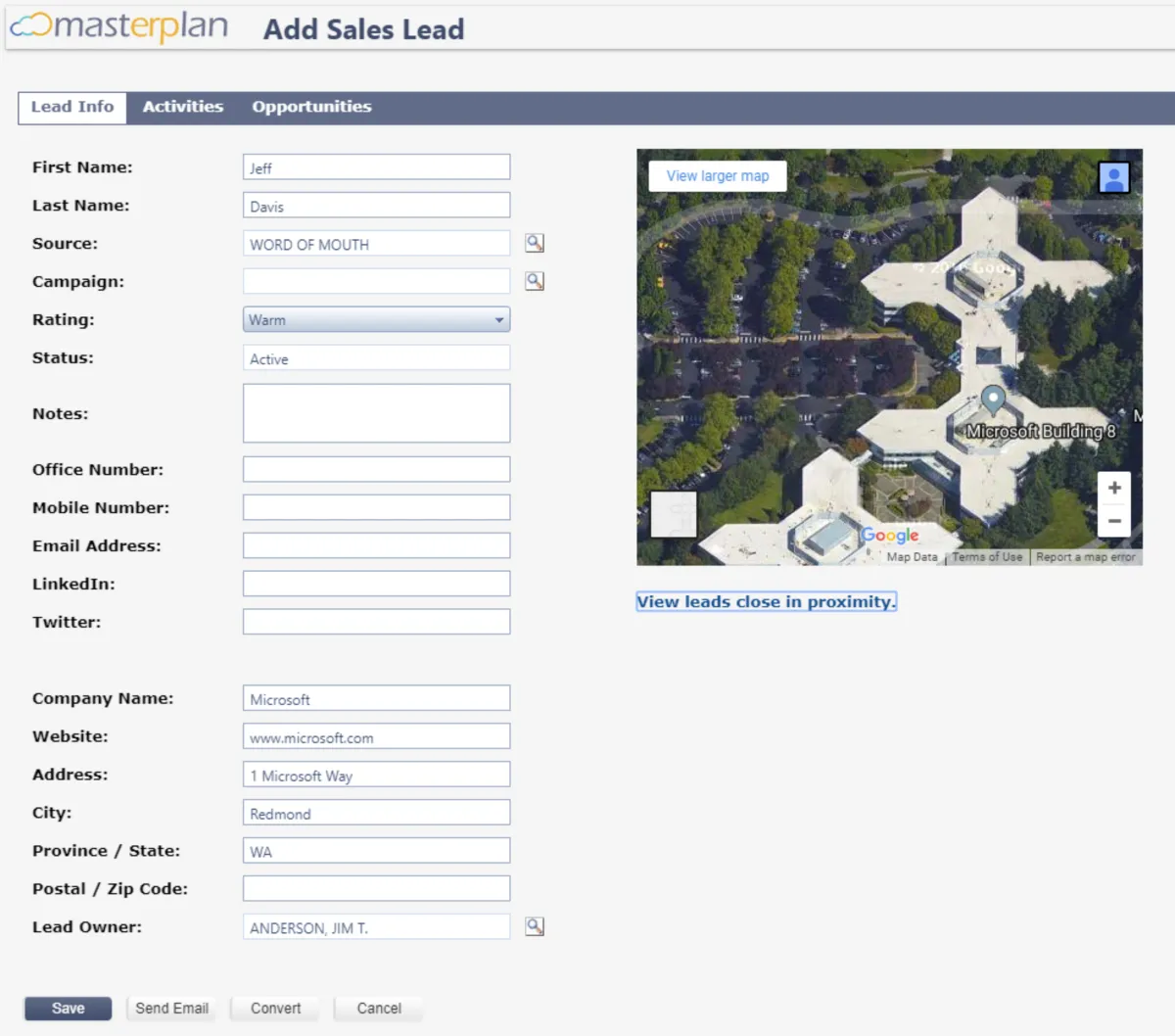Click the Company Name field with Microsoft

(376, 698)
